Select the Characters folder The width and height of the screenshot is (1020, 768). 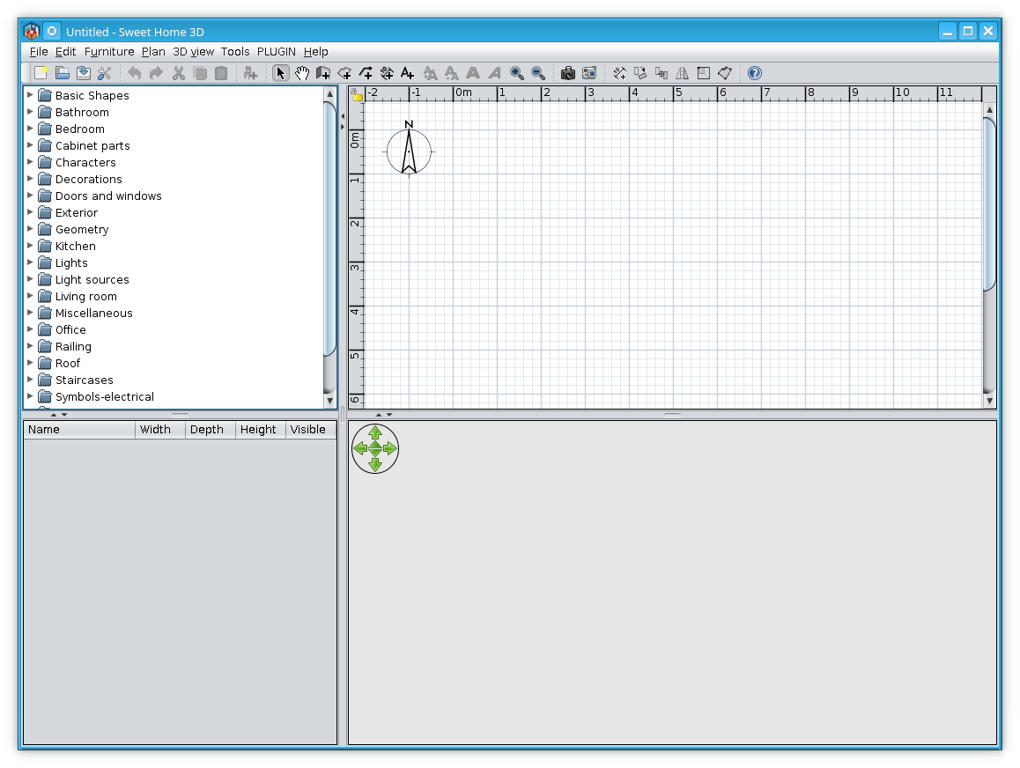pos(77,162)
